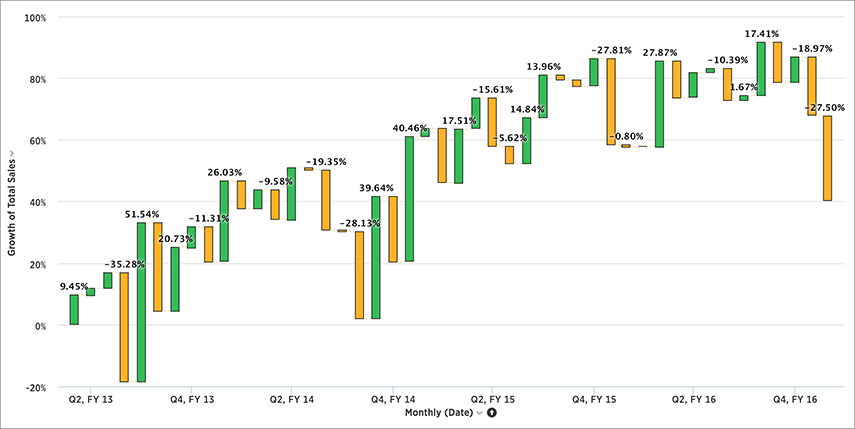
Task: Select the orange bar labeled -18.97%
Action: point(812,86)
